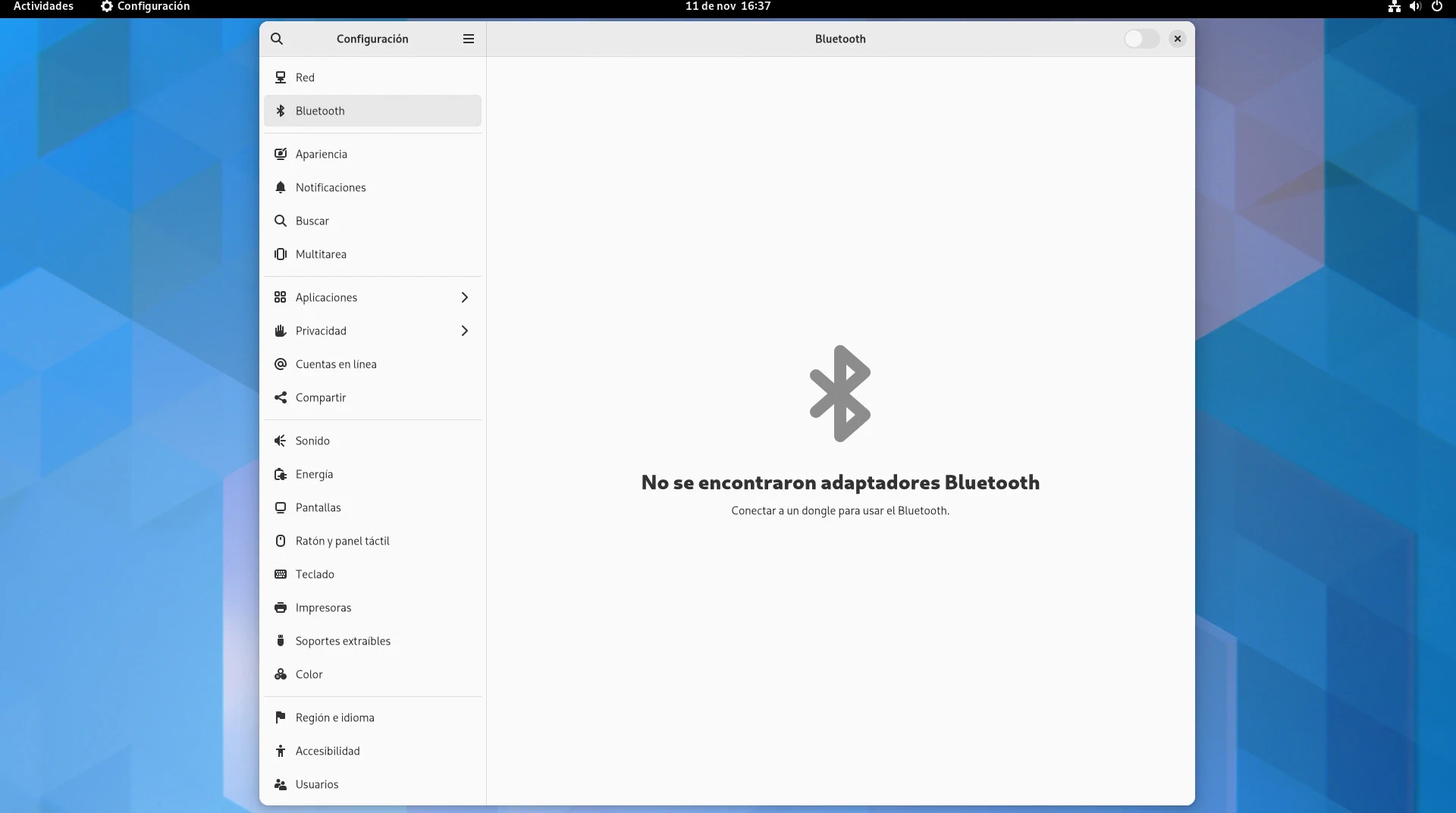
Task: Open Sonido settings via speaker icon
Action: (x=281, y=441)
